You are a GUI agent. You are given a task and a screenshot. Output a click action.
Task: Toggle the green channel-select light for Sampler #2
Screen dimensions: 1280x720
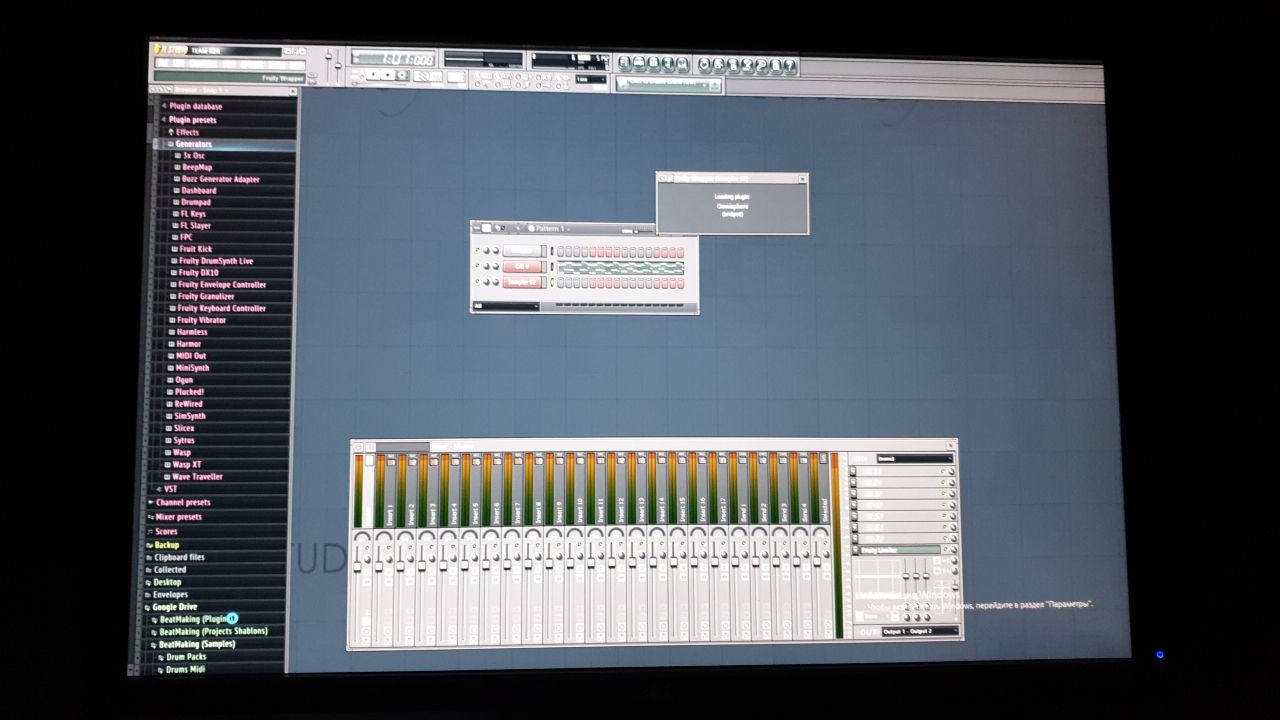(552, 282)
